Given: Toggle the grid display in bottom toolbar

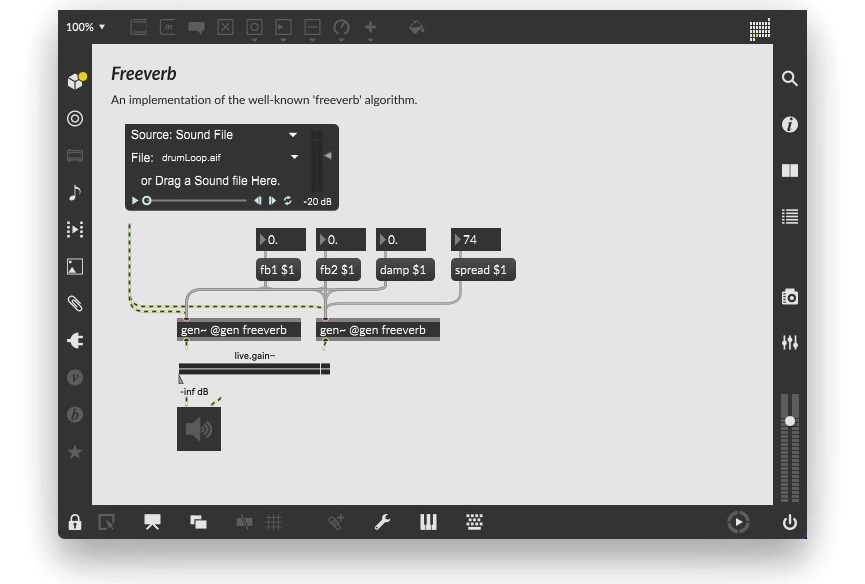Looking at the screenshot, I should 274,522.
